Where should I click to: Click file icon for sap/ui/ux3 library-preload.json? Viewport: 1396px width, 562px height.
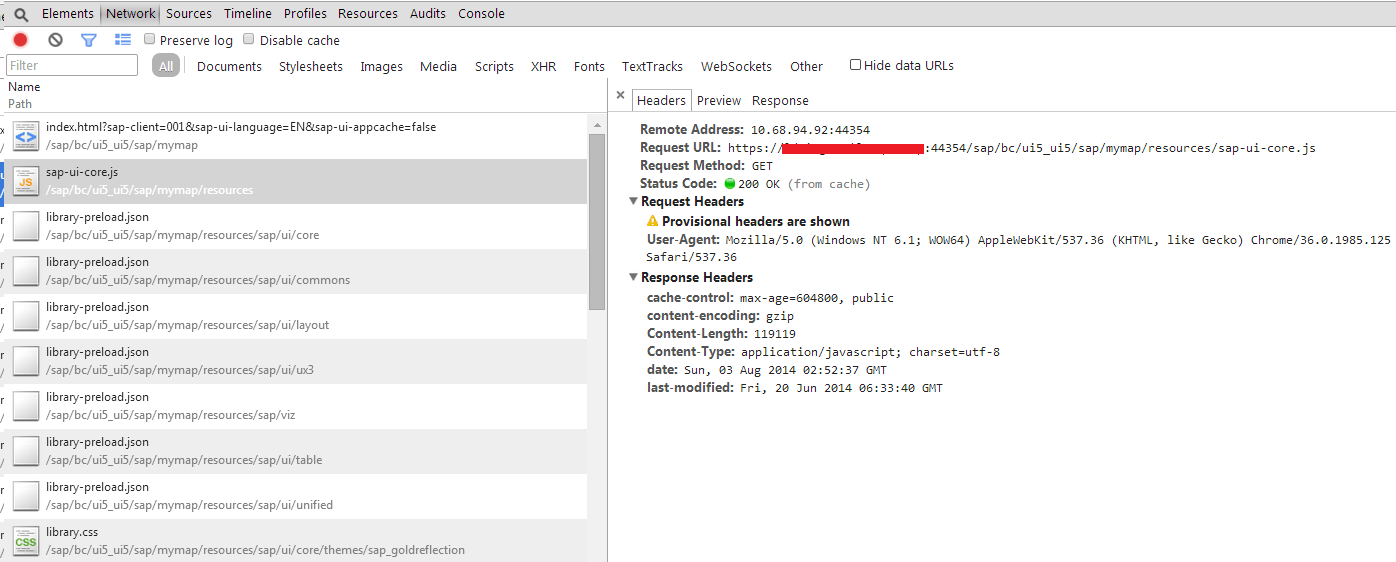[x=26, y=360]
